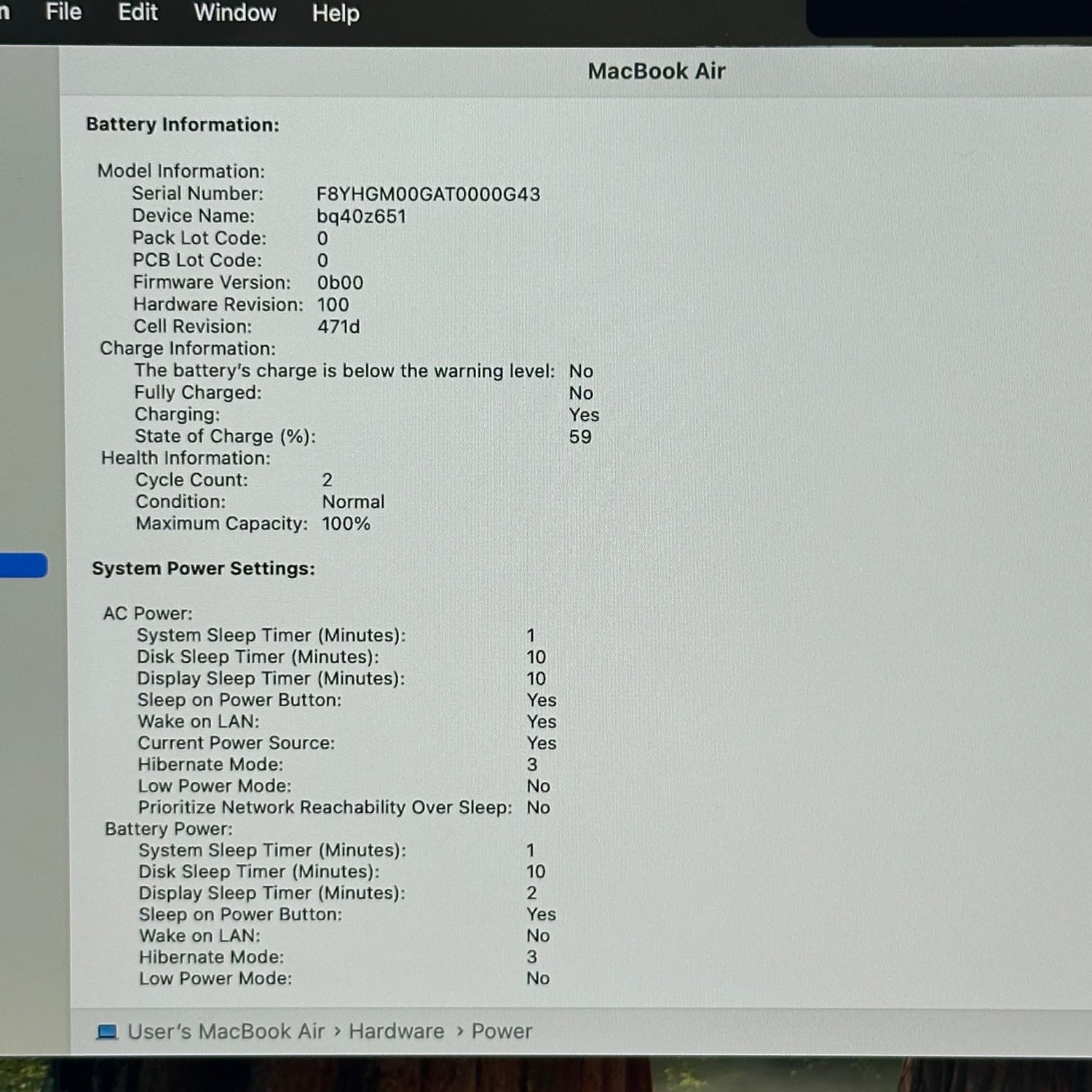Click the System Power Settings heading
The width and height of the screenshot is (1092, 1092).
(x=203, y=569)
